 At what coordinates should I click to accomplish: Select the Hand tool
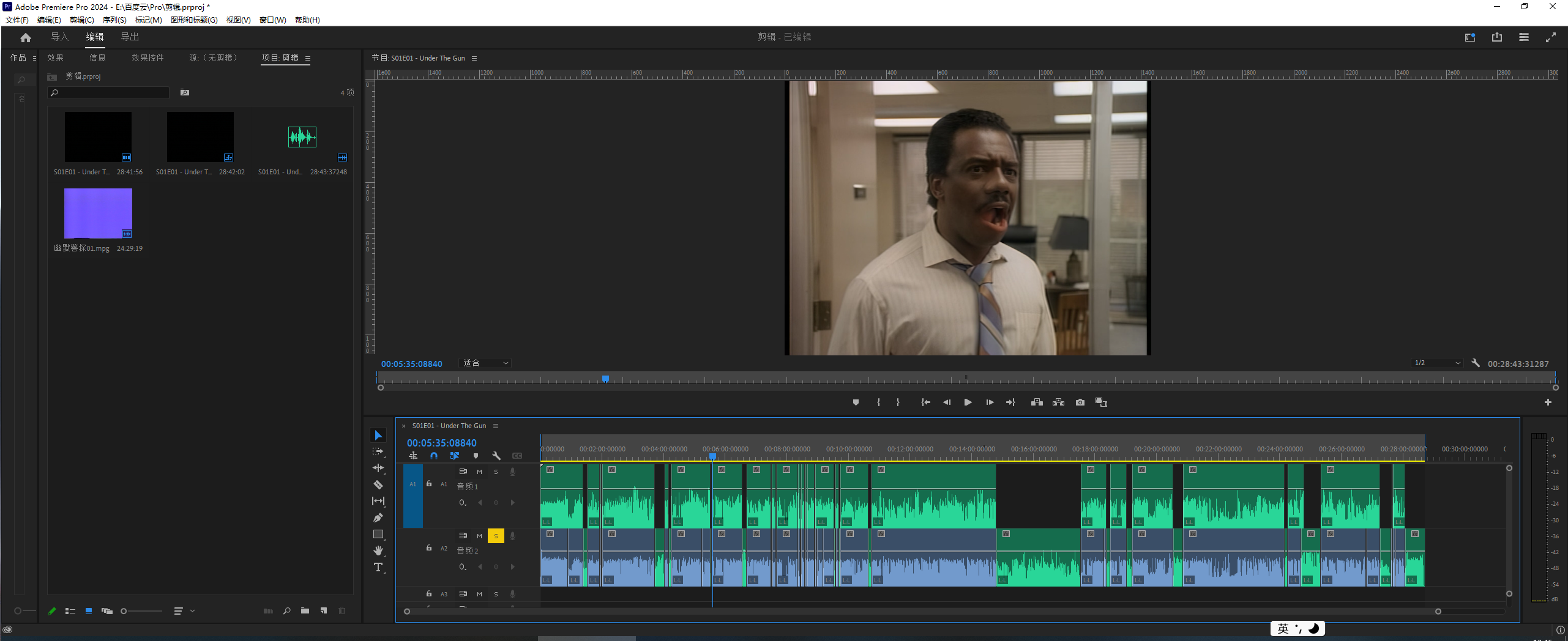click(x=378, y=550)
